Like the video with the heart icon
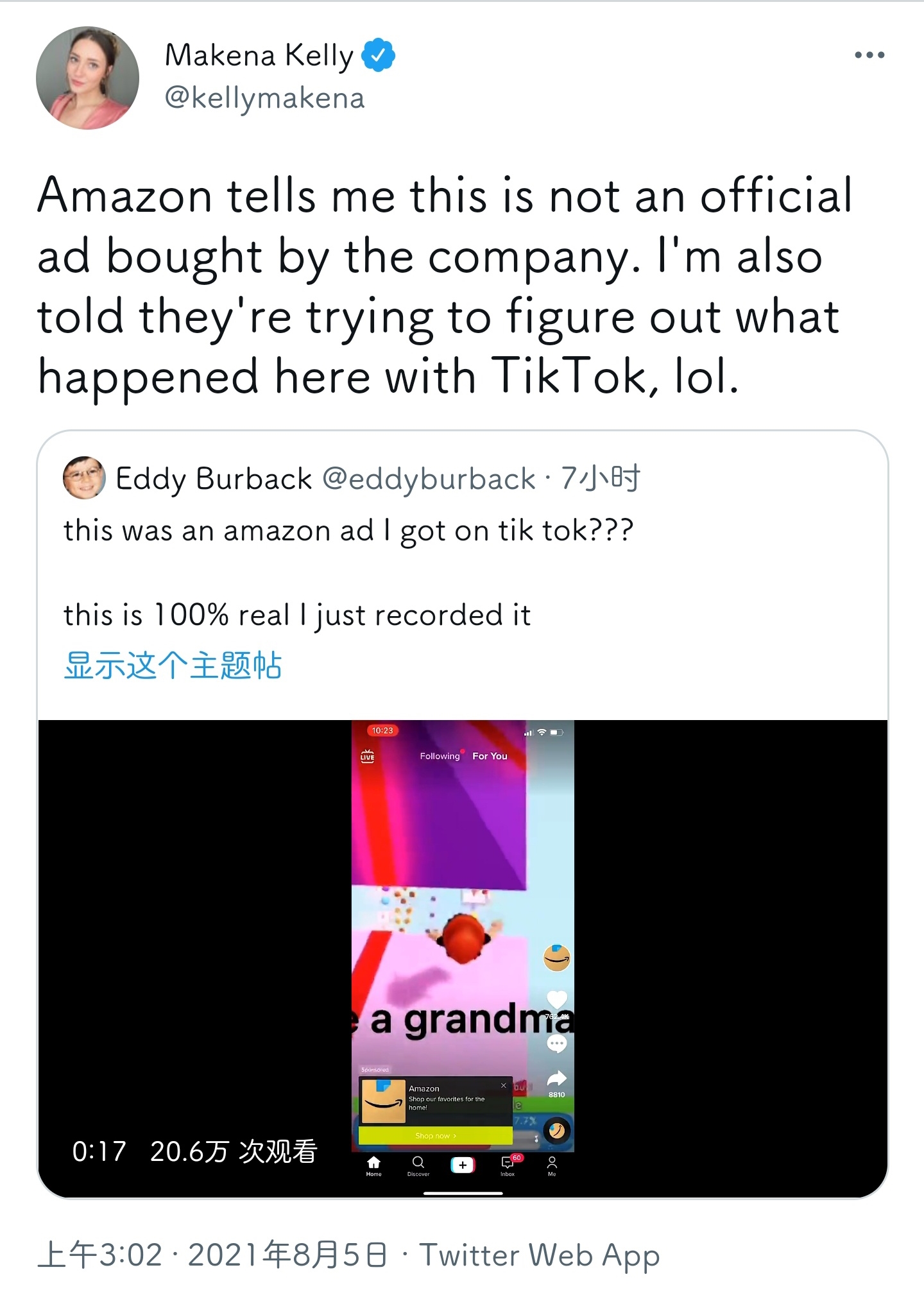This screenshot has height=1306, width=924. 556,999
